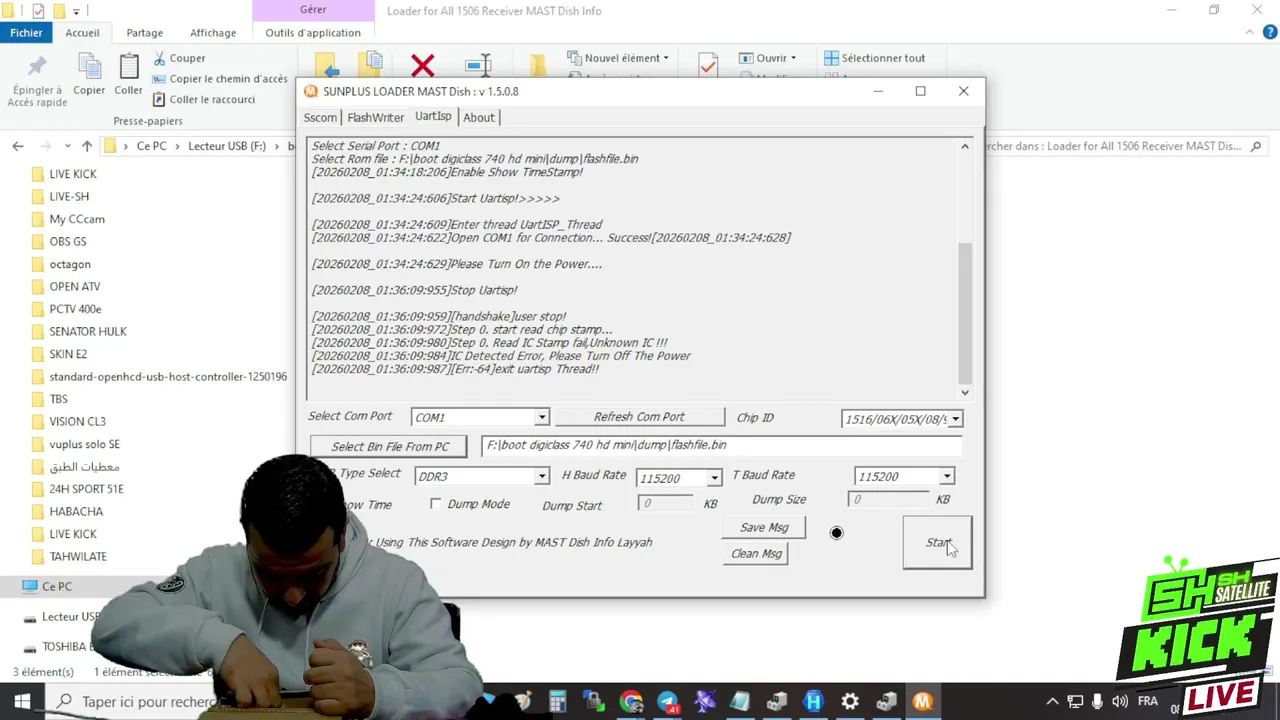
Task: Click the Coller clipboard icon in Explorer ribbon
Action: (x=128, y=67)
